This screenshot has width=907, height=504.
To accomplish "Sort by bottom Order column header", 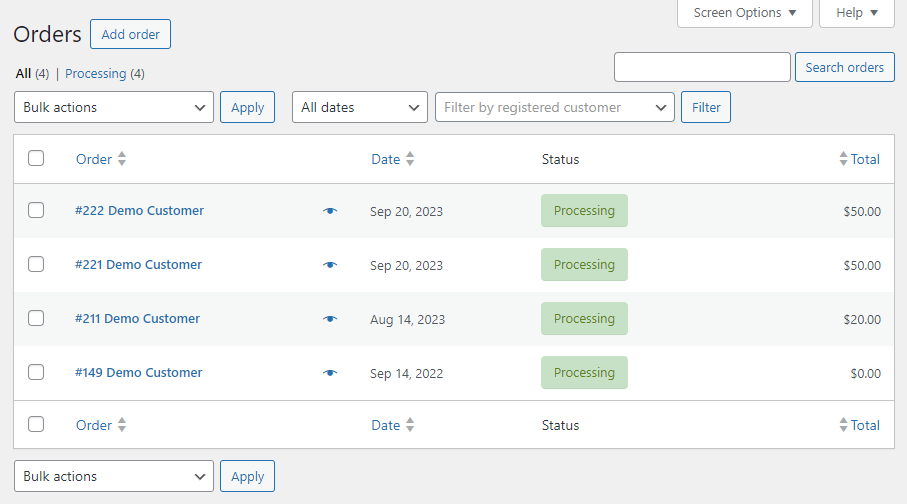I will point(94,425).
